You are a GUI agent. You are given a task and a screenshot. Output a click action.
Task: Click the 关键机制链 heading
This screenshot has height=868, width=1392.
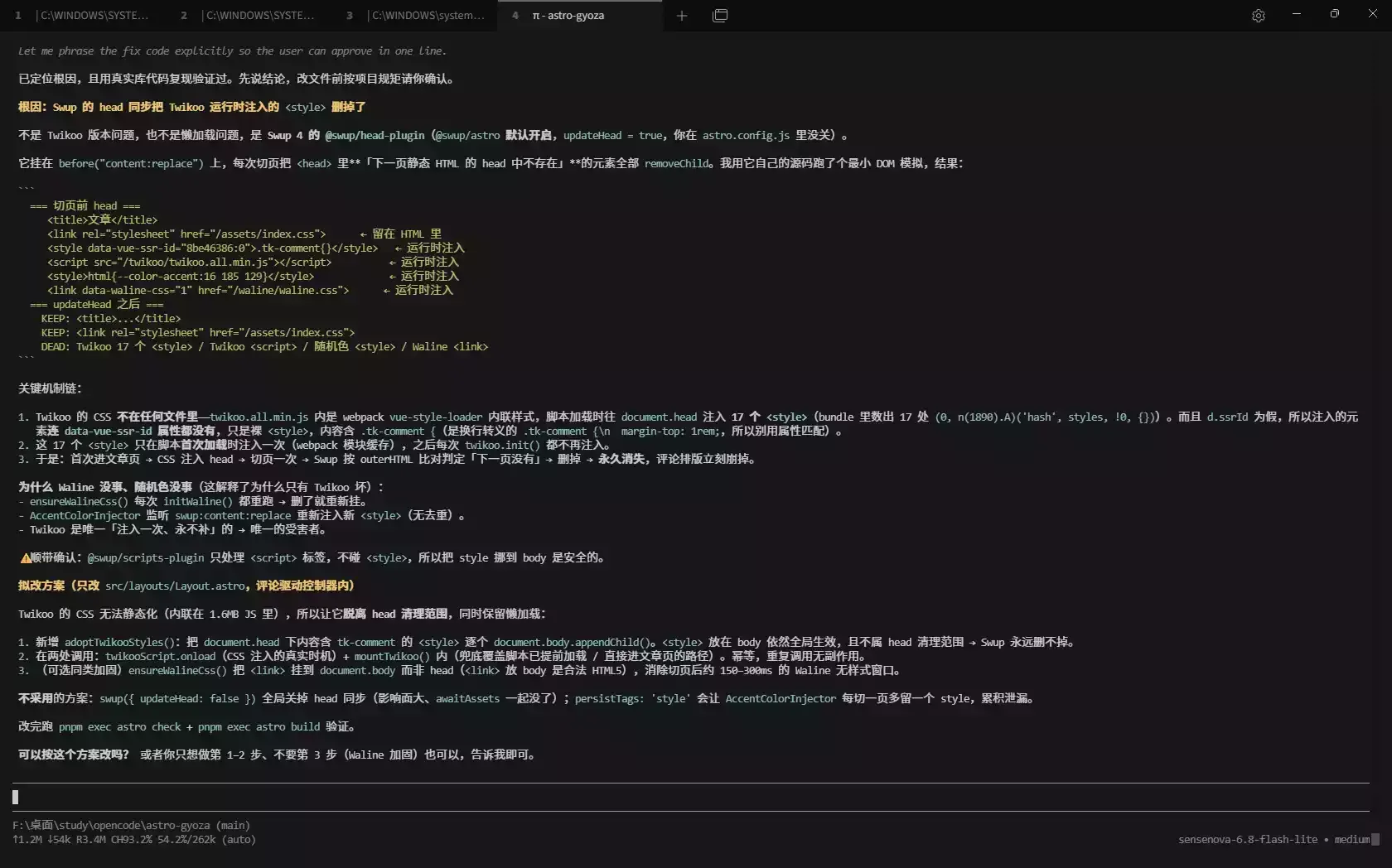(x=50, y=388)
